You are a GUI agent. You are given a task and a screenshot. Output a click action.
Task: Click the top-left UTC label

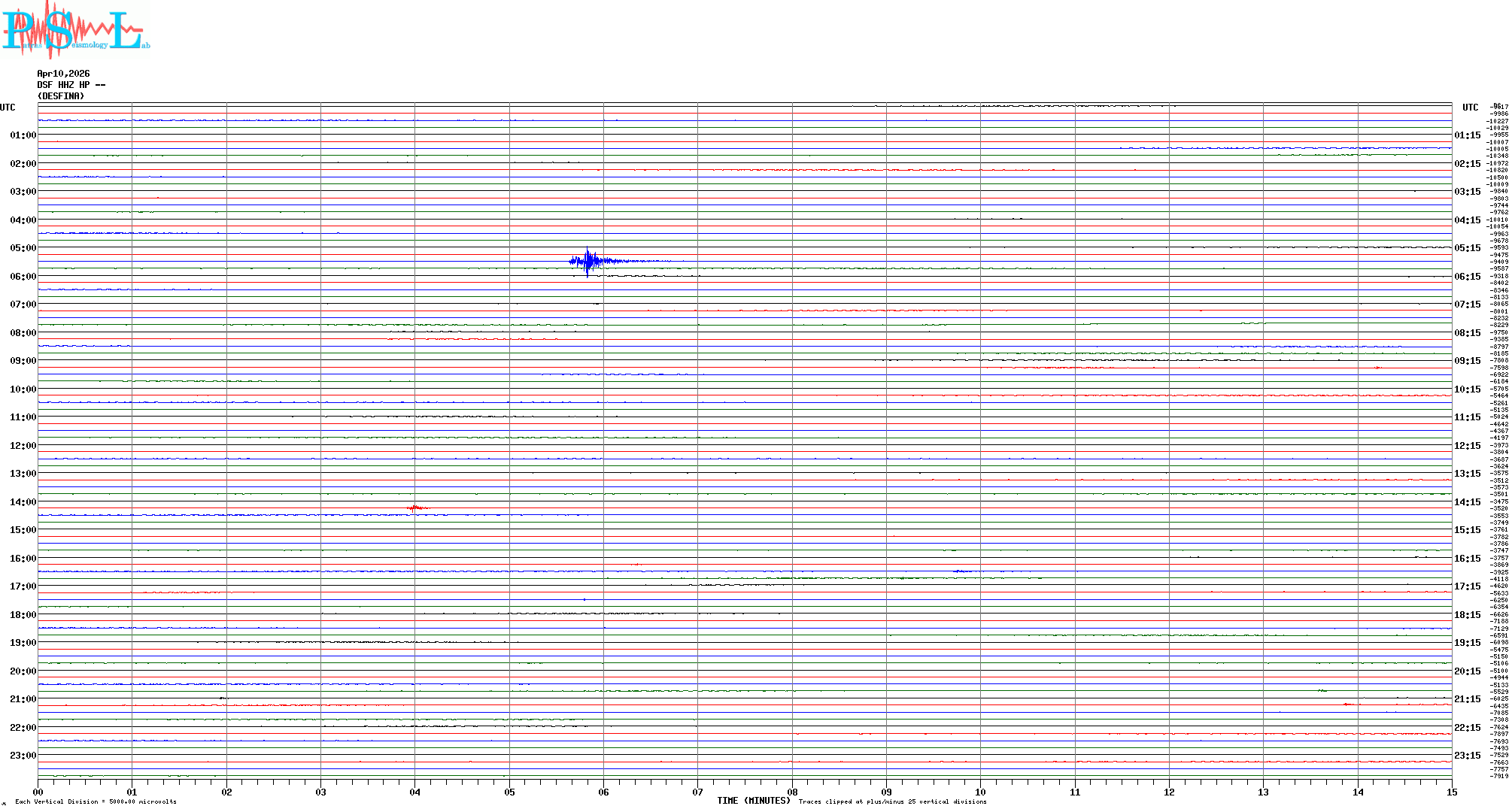[x=8, y=108]
